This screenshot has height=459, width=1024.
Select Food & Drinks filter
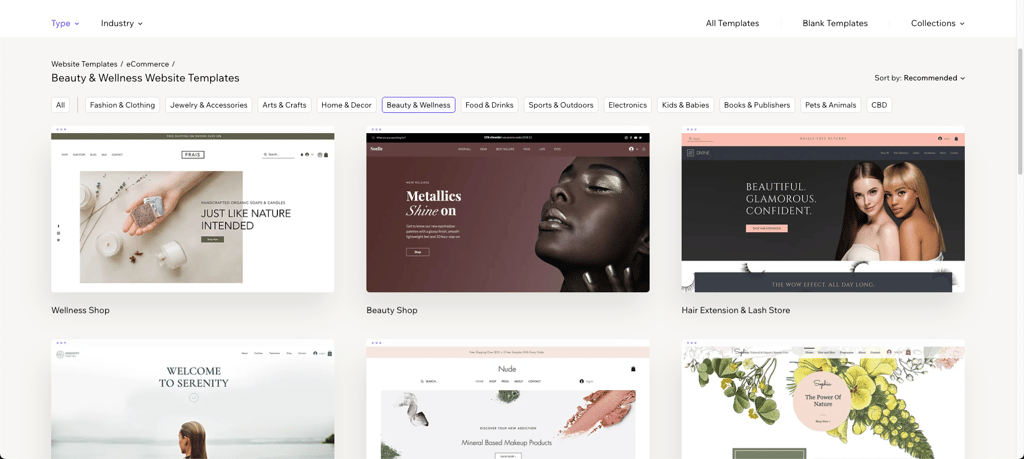coord(490,104)
